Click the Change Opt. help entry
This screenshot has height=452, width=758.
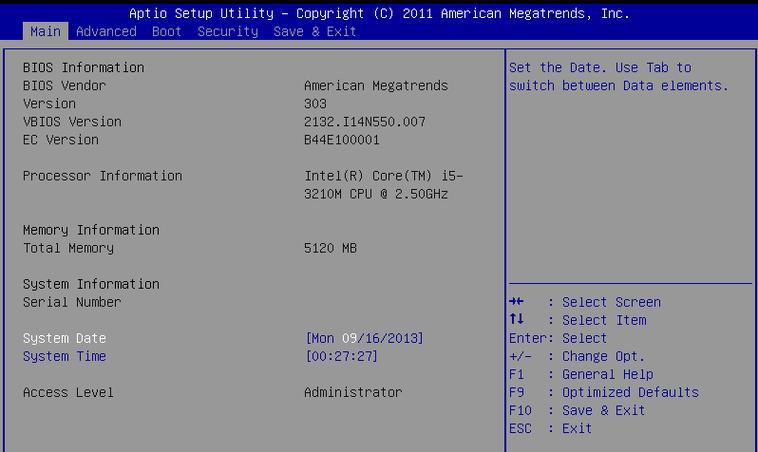pos(577,356)
